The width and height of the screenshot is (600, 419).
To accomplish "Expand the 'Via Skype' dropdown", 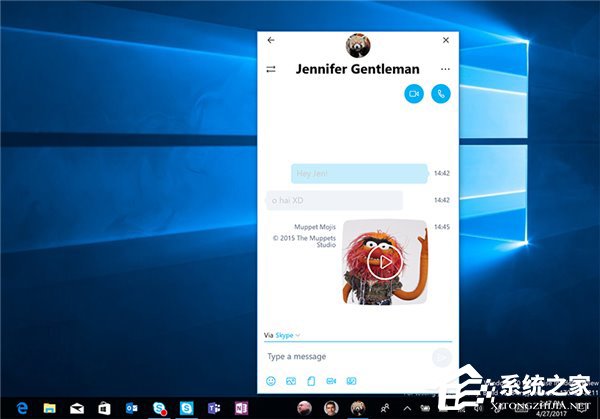I will (282, 335).
